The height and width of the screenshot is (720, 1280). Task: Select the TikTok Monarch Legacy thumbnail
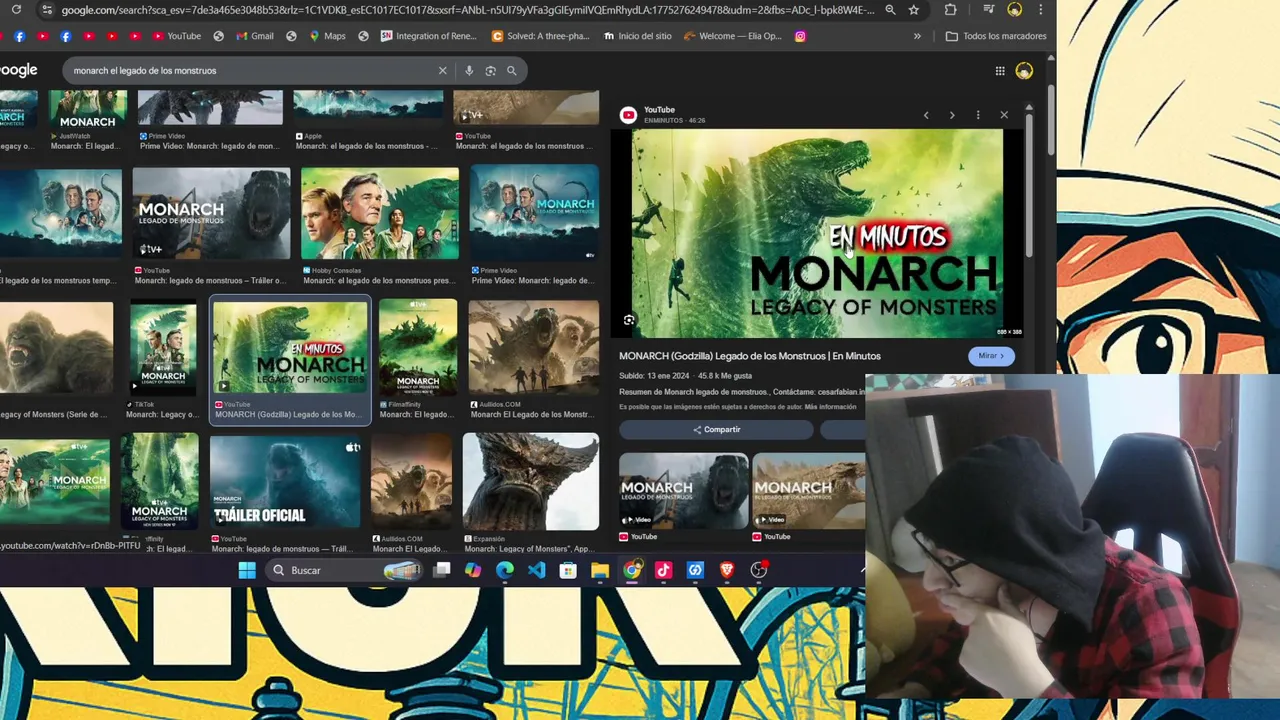[x=163, y=348]
